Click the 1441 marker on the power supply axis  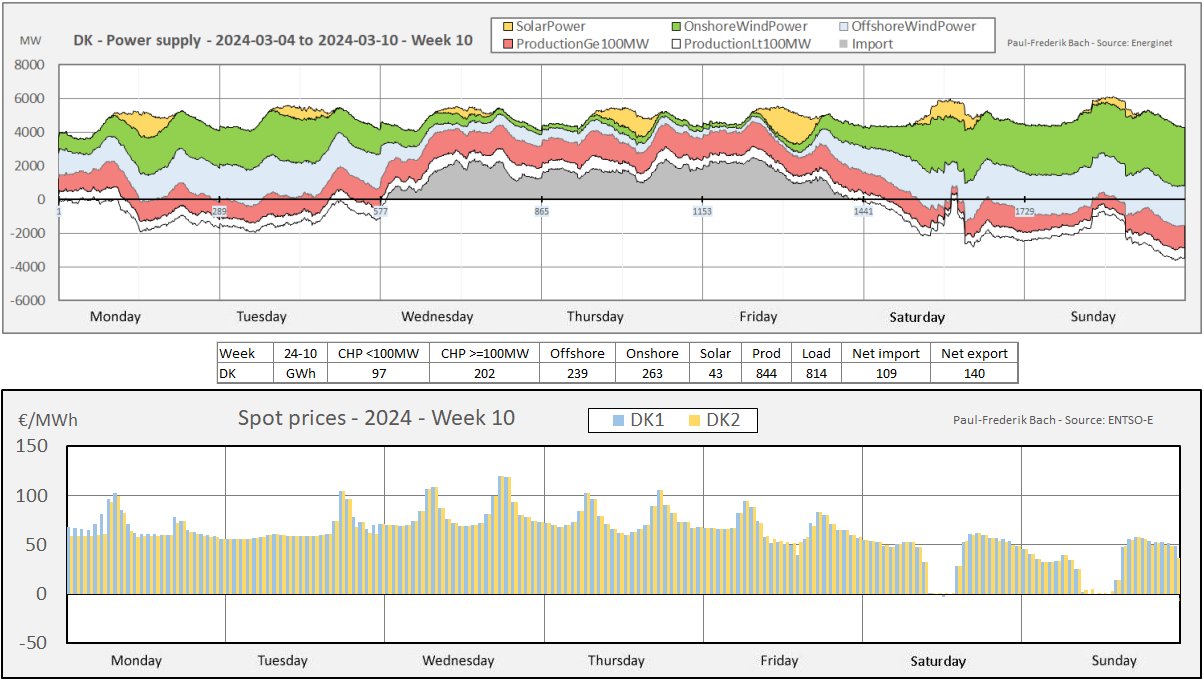(864, 212)
